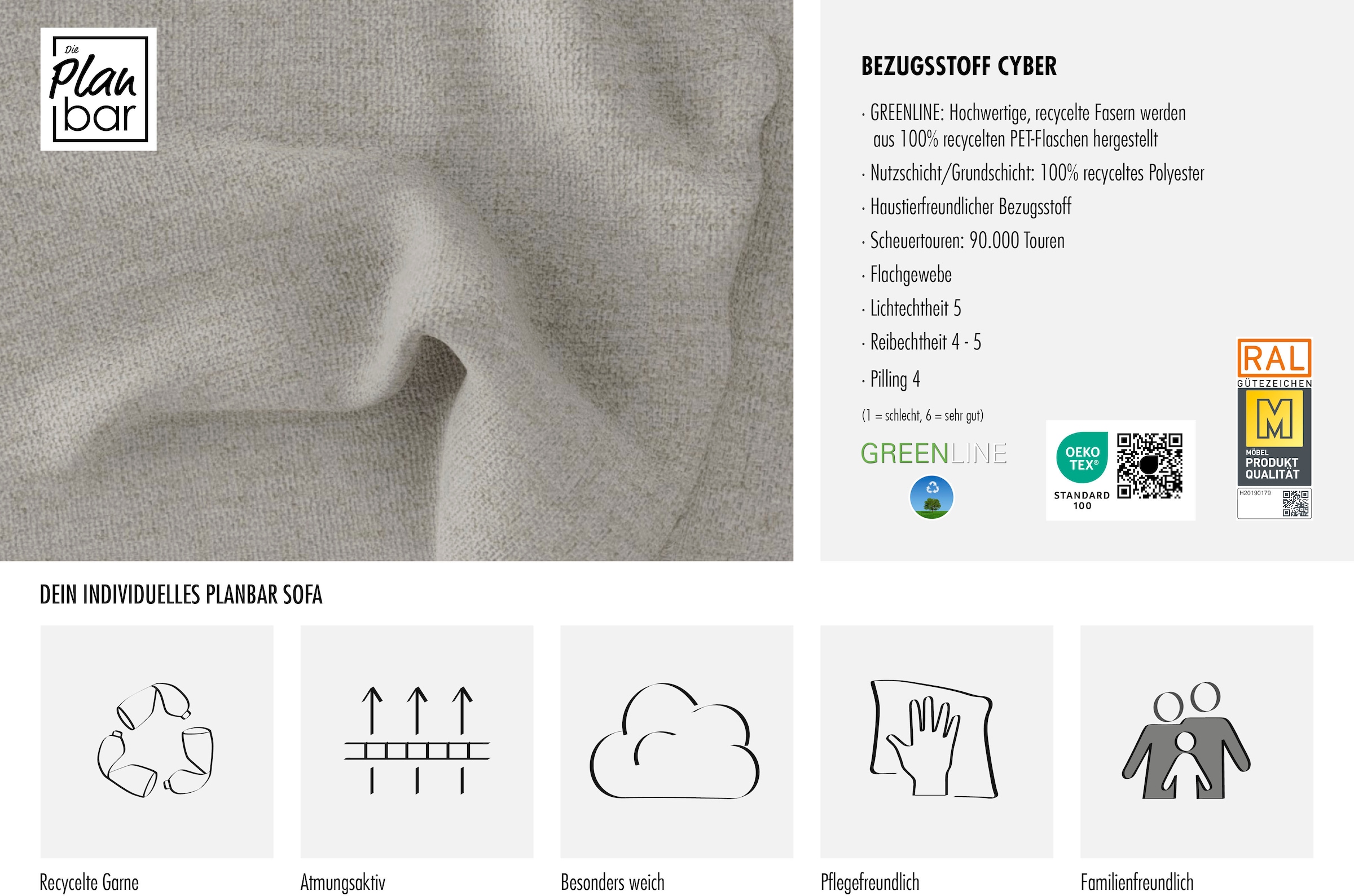Click the Pflegefreundlich label
This screenshot has width=1354, height=896.
pyautogui.click(x=870, y=883)
